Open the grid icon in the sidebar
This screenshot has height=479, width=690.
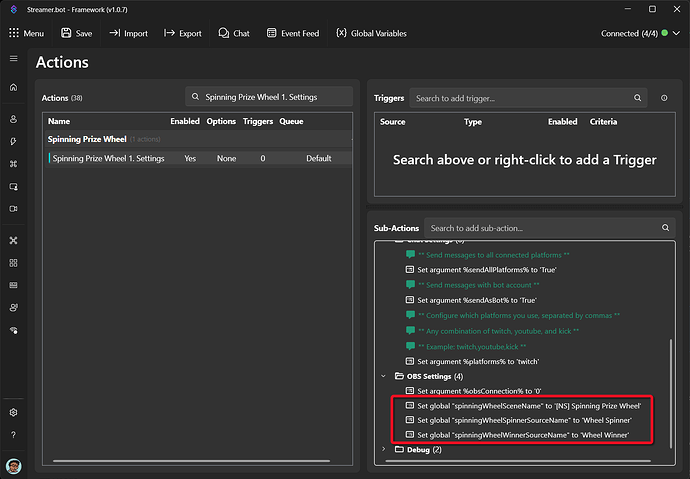pyautogui.click(x=14, y=263)
